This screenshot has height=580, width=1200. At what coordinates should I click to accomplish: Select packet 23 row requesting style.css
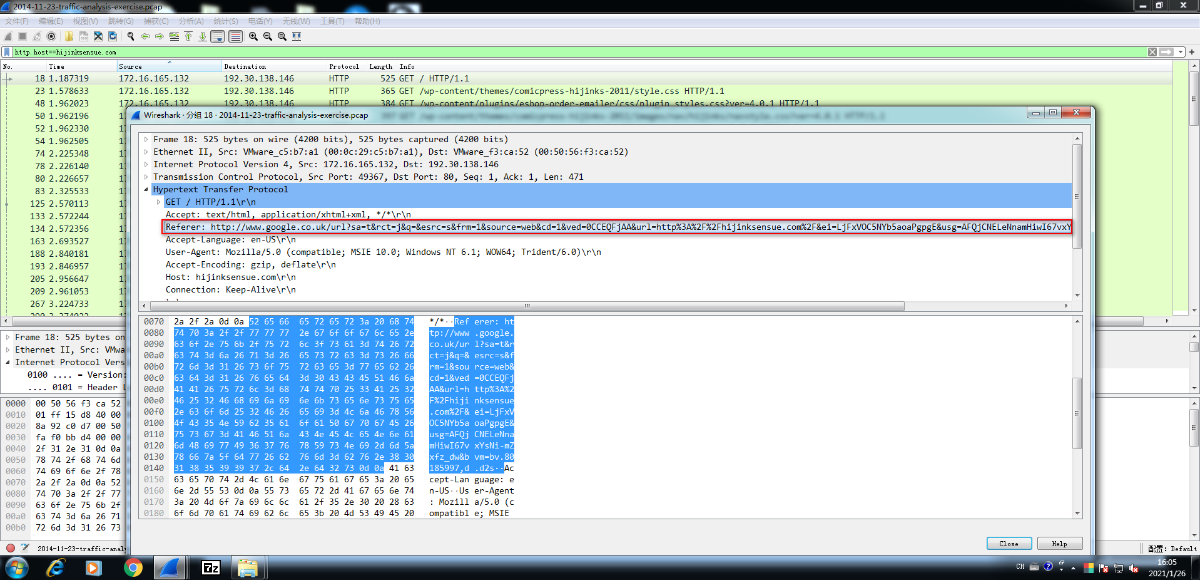point(590,90)
